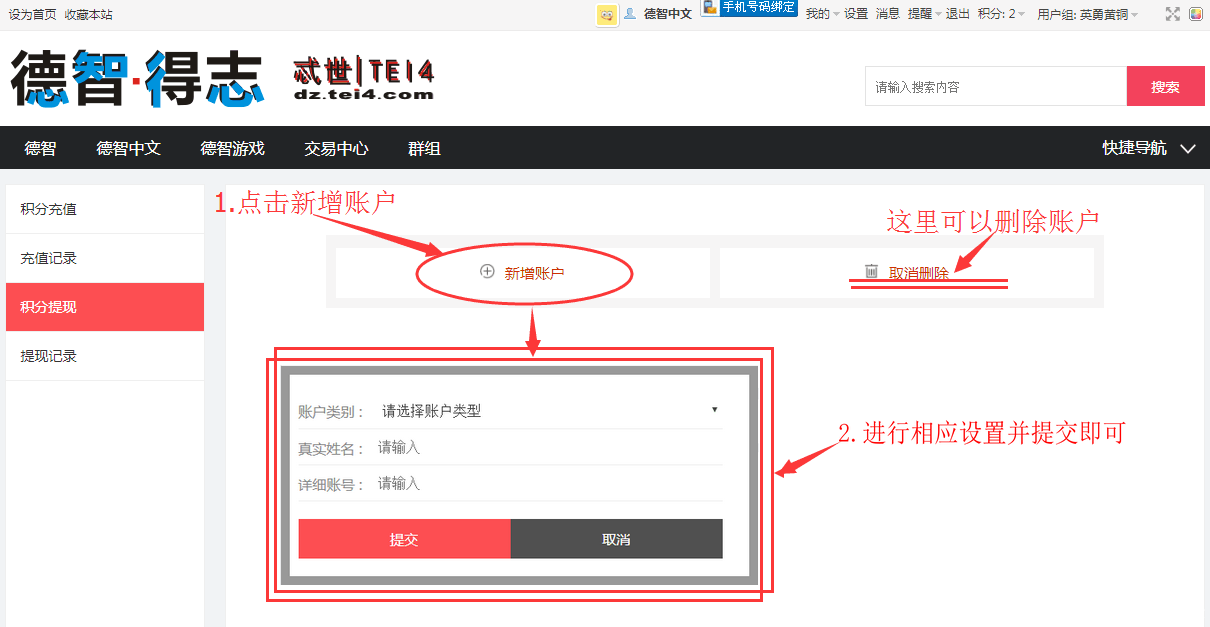
Task: Click the smiley emoticon icon in top bar
Action: click(x=607, y=15)
